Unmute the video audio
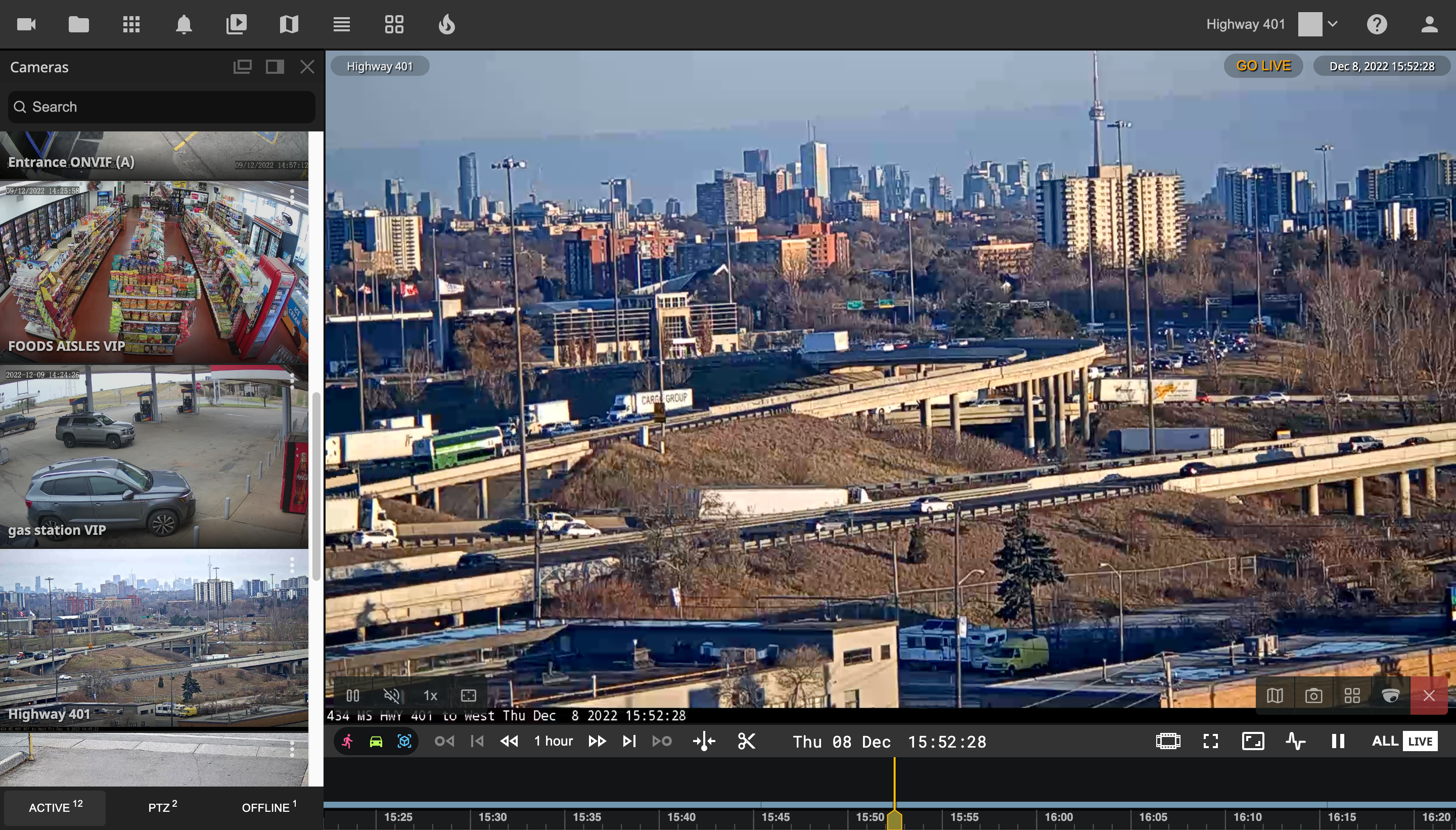The width and height of the screenshot is (1456, 830). click(392, 696)
